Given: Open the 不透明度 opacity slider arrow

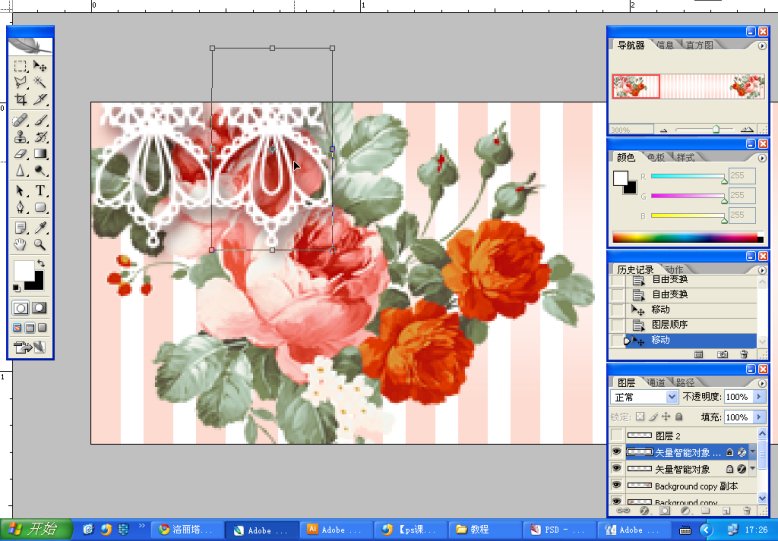Looking at the screenshot, I should click(x=759, y=397).
